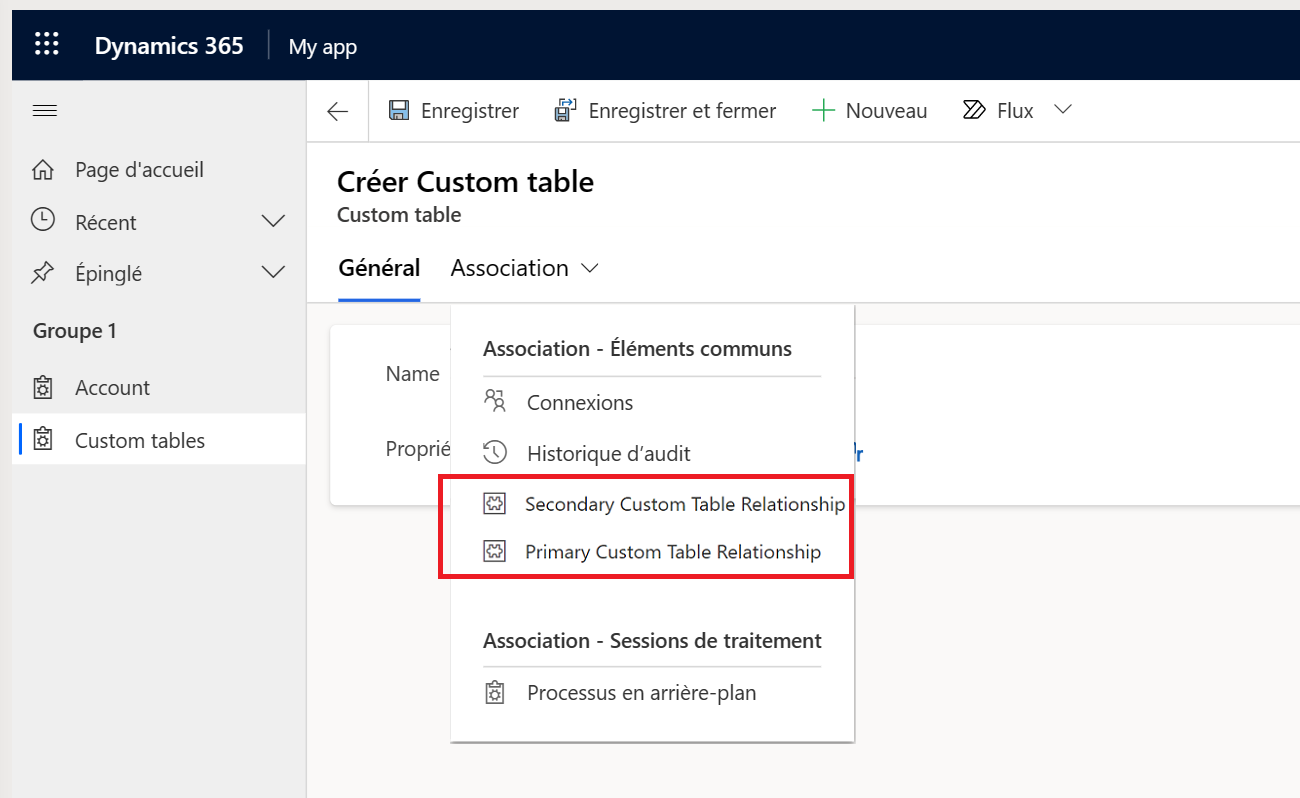Click the Enregistrer floppy disk icon

click(x=399, y=110)
